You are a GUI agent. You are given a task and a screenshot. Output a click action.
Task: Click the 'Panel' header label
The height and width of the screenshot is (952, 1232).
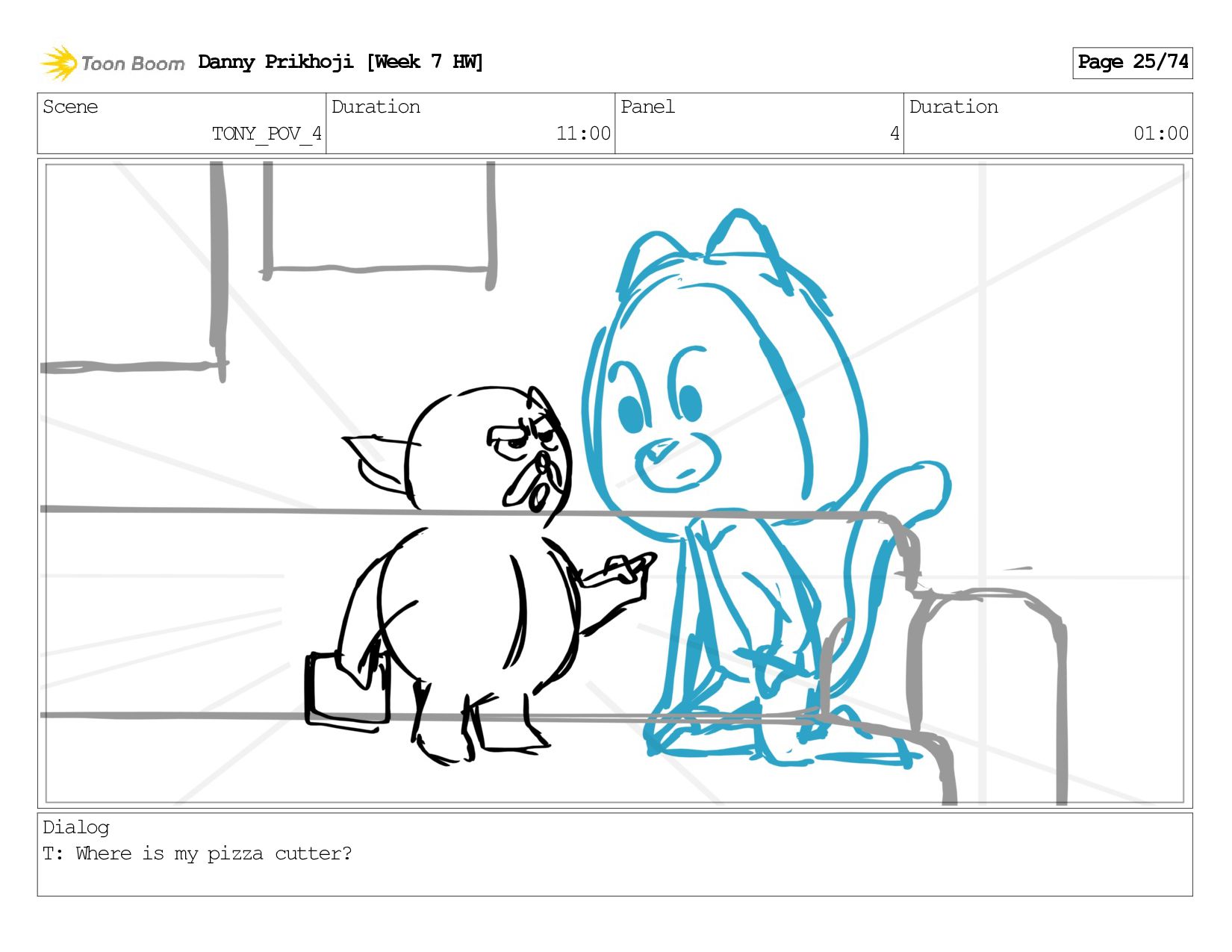pos(647,107)
